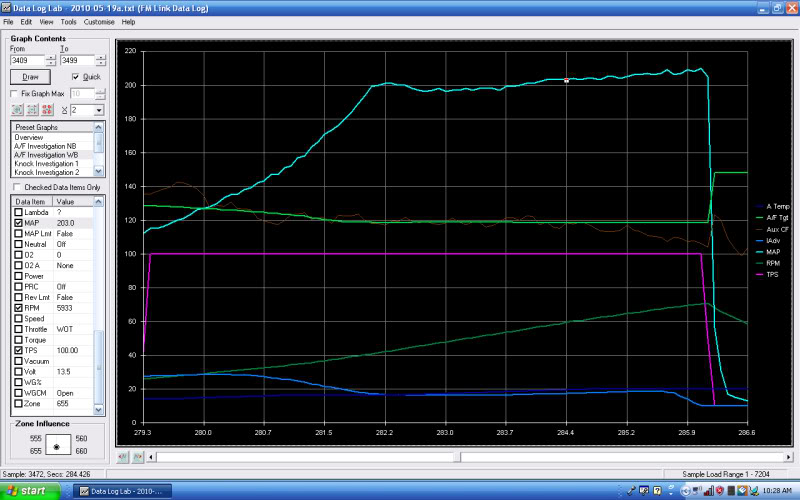
Task: Increment the From sample value spinner
Action: pyautogui.click(x=51, y=57)
